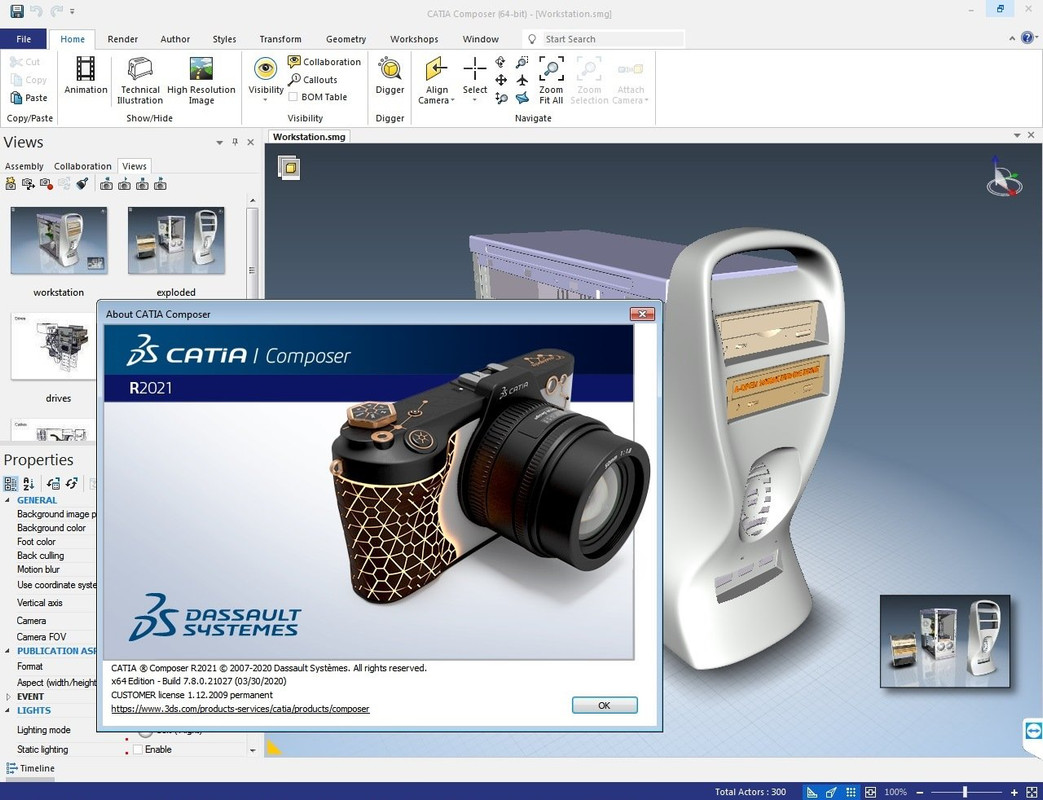Open the document tab list dropdown arrow

point(1016,135)
